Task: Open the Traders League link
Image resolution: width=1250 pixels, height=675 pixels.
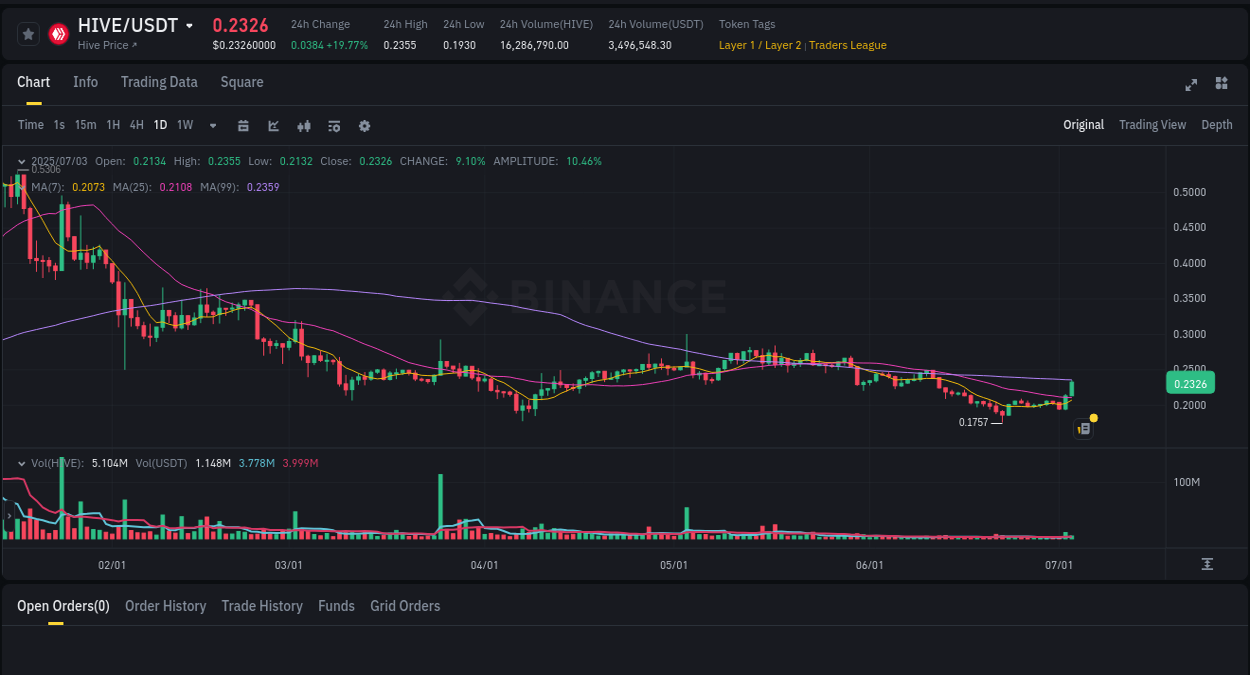Action: pyautogui.click(x=847, y=44)
